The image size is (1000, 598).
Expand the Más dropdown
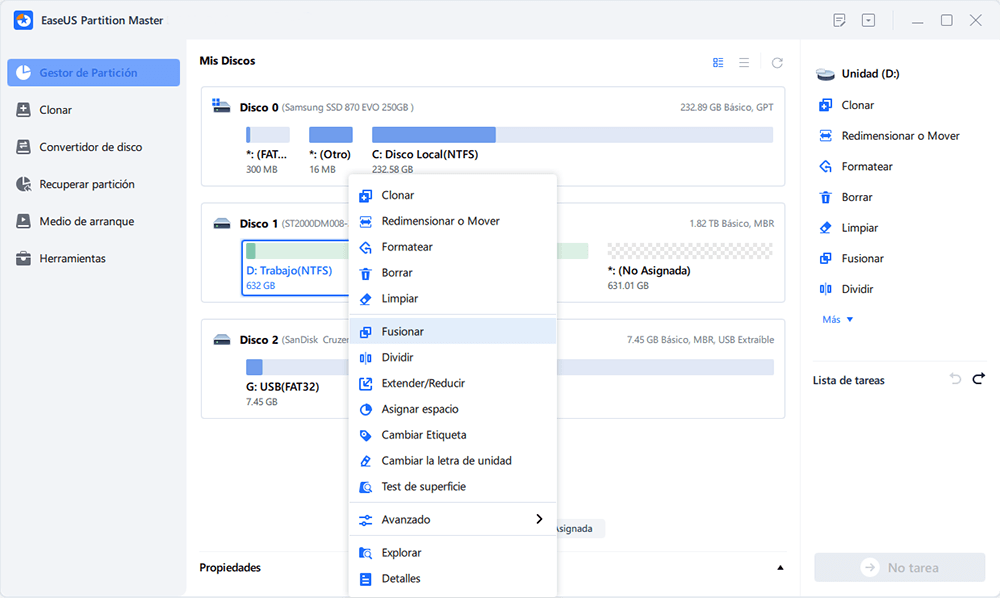(x=837, y=319)
